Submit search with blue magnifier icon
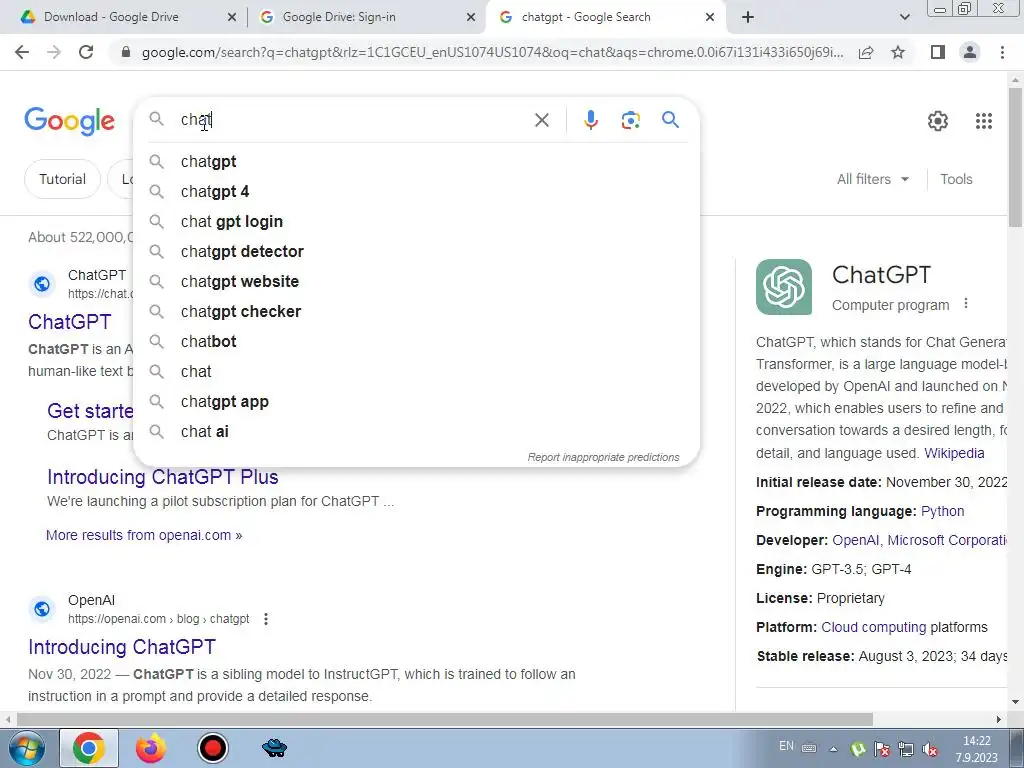Image resolution: width=1024 pixels, height=768 pixels. pos(670,120)
